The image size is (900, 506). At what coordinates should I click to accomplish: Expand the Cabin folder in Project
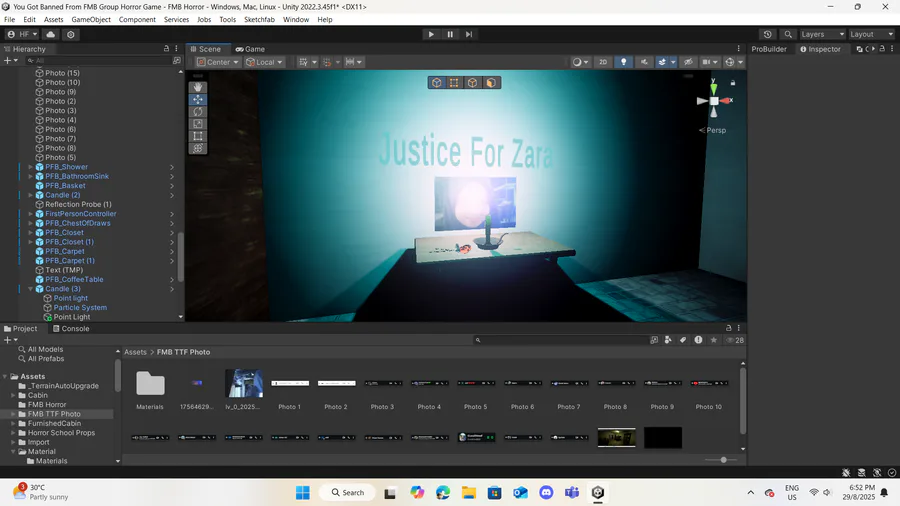(13, 395)
